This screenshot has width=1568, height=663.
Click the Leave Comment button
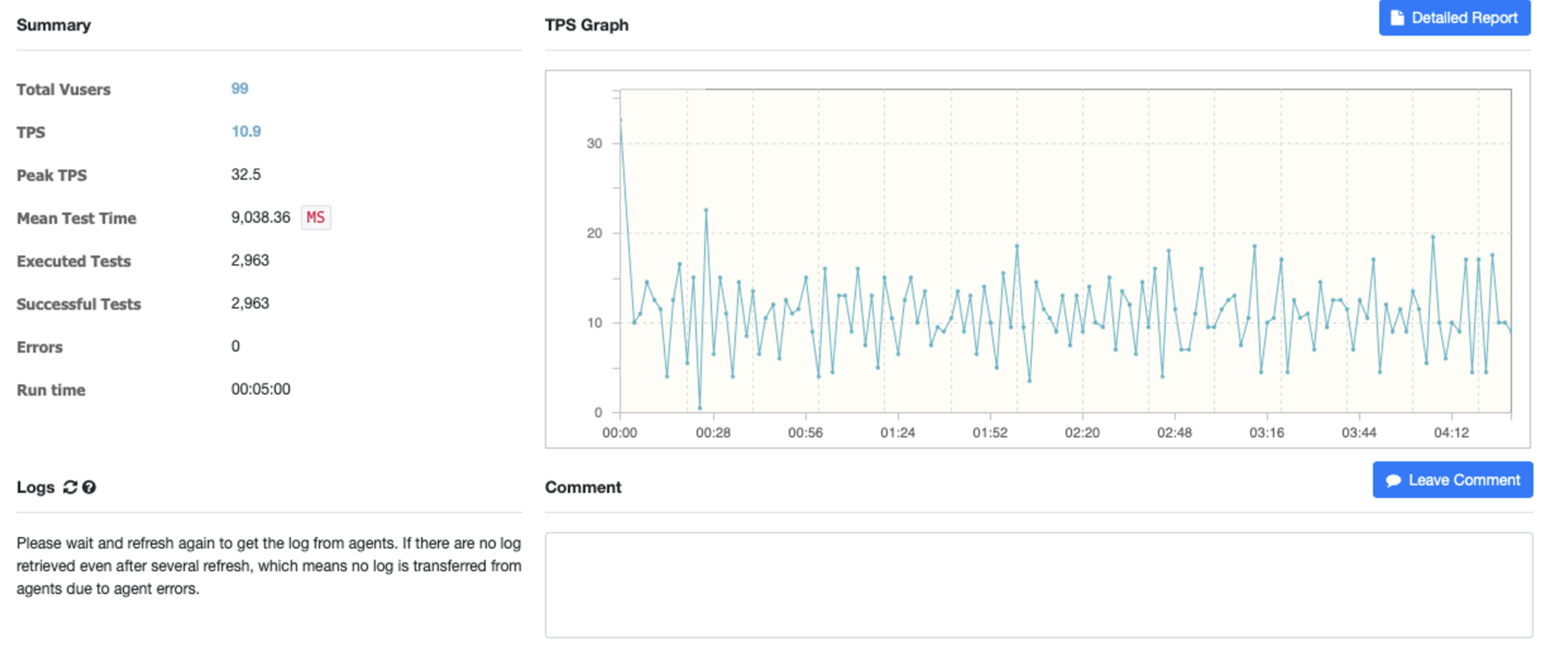point(1452,480)
